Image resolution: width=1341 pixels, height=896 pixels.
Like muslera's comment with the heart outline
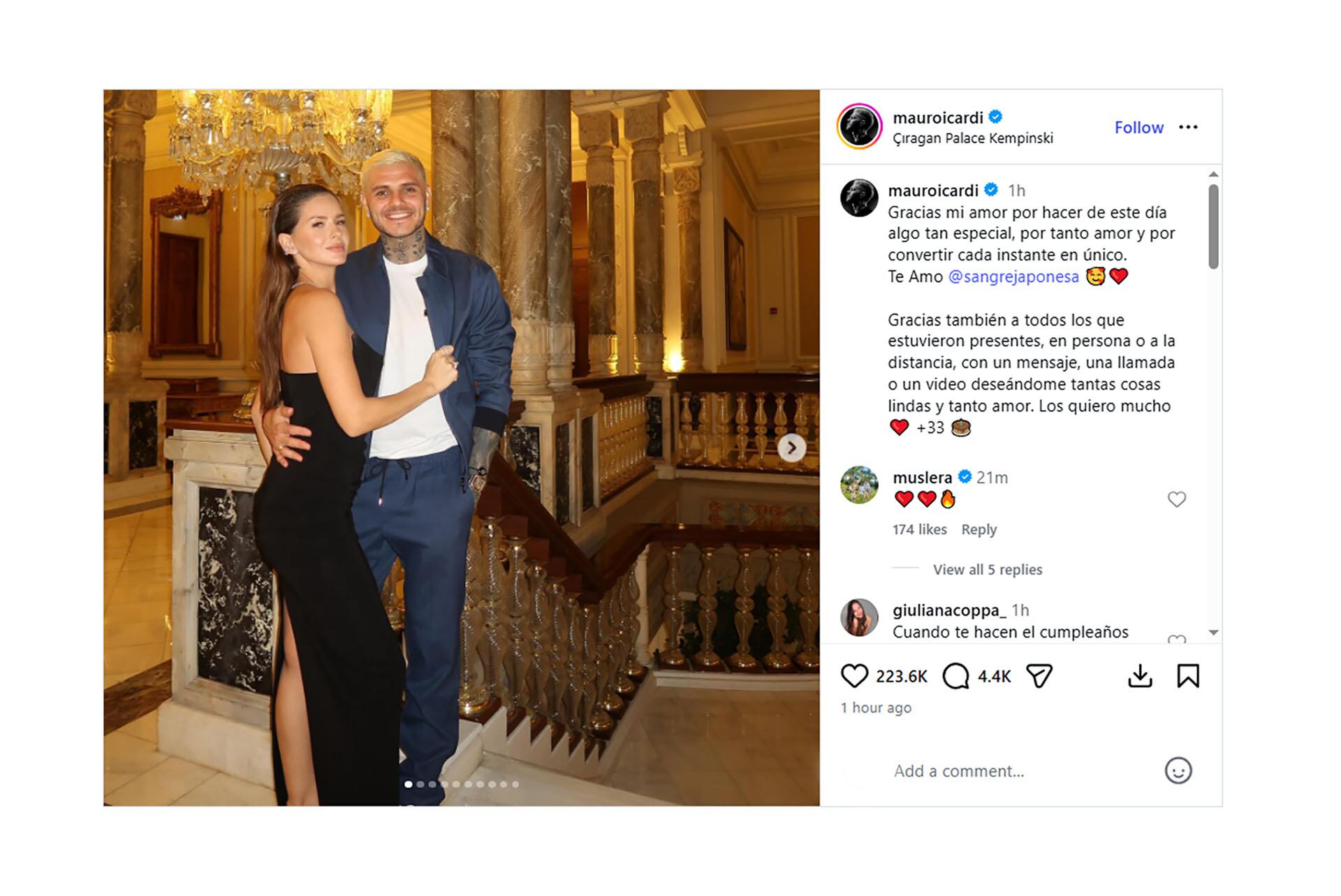point(1177,499)
